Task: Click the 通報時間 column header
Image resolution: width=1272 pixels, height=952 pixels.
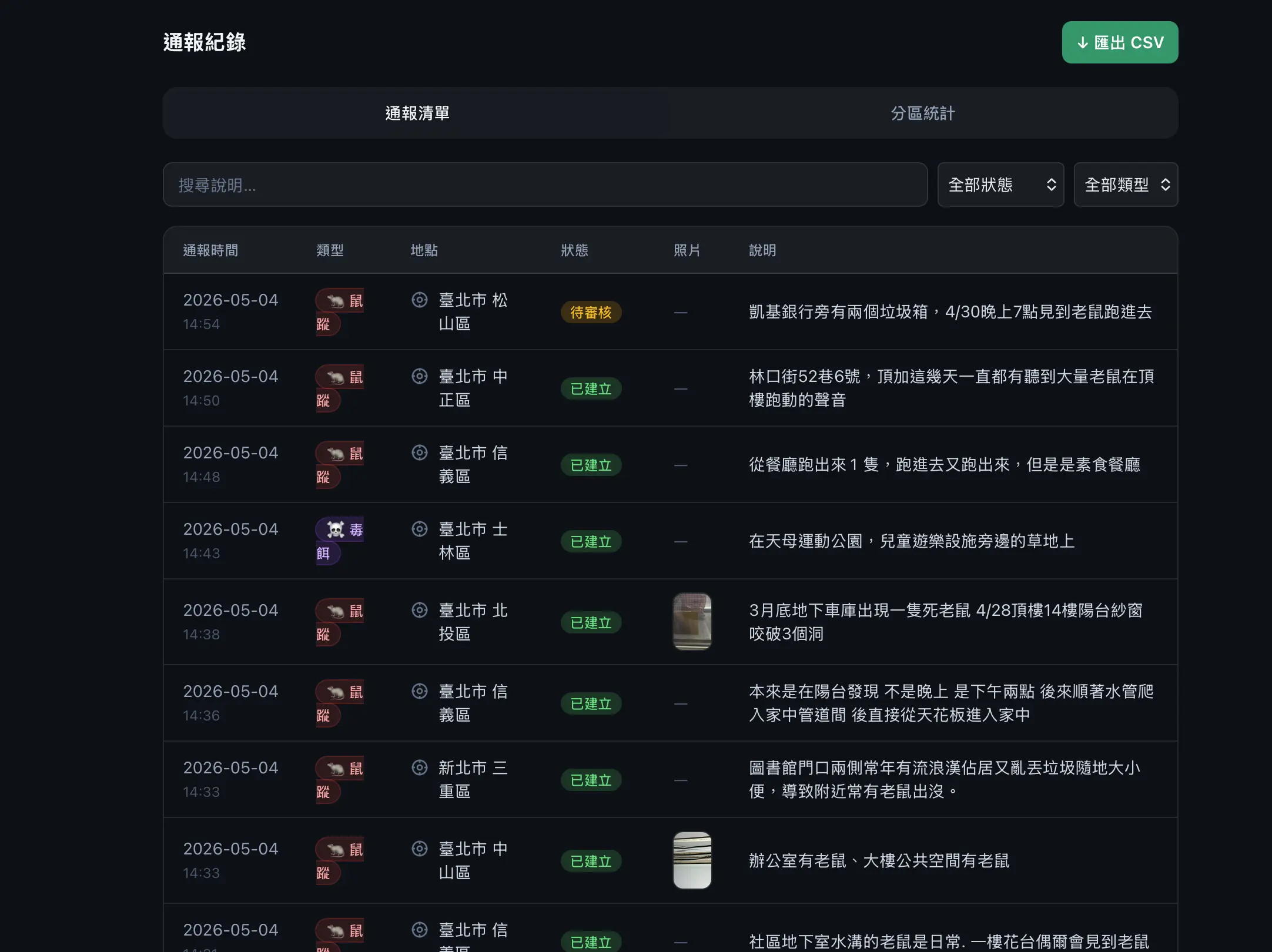Action: click(x=210, y=250)
